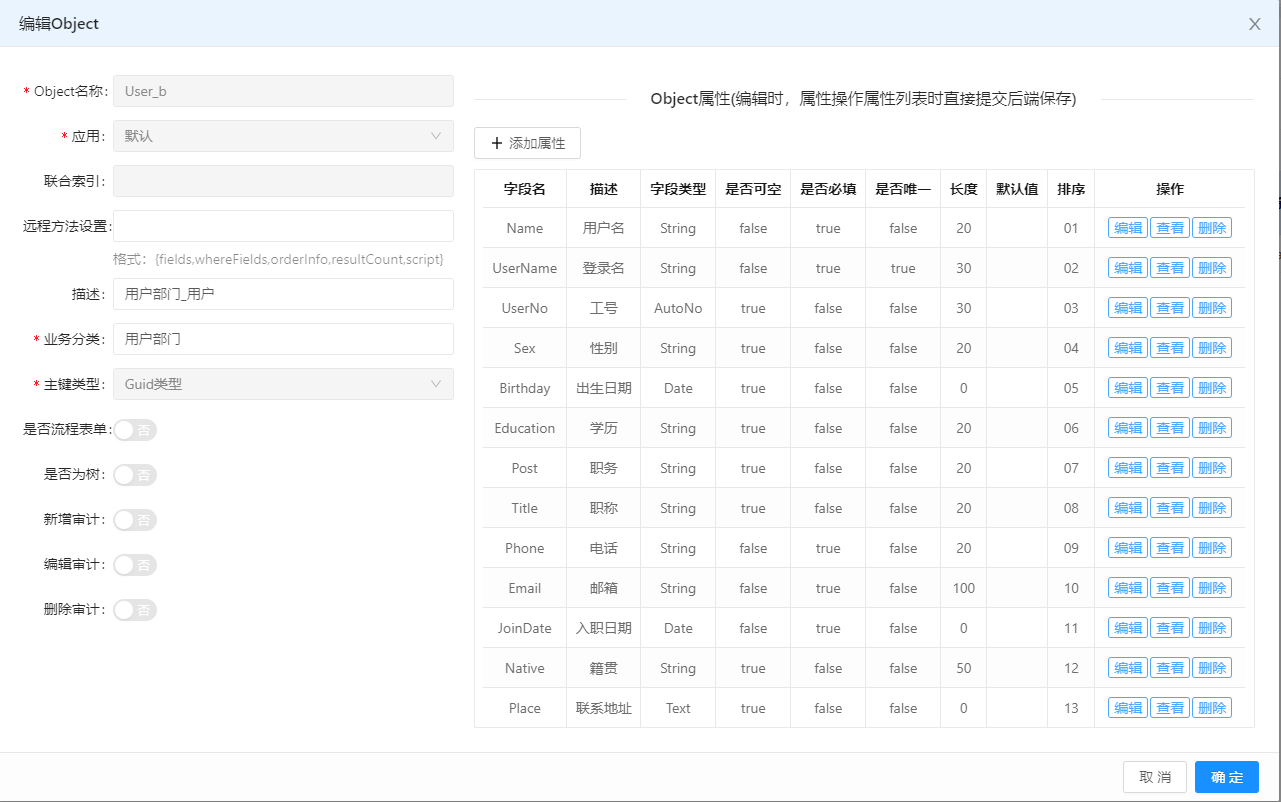Click the length value 100
Image resolution: width=1281 pixels, height=802 pixels.
tap(964, 588)
